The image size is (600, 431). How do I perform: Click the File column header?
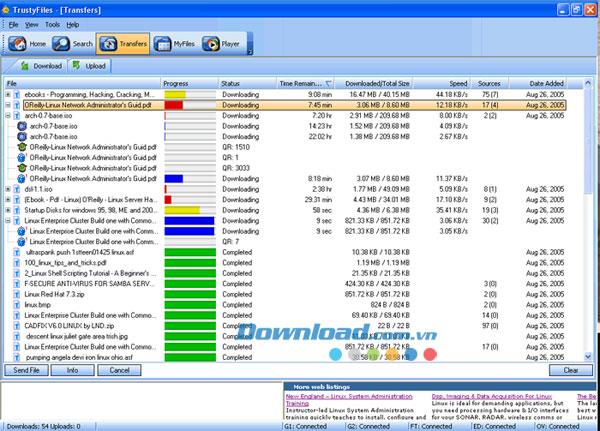[82, 83]
